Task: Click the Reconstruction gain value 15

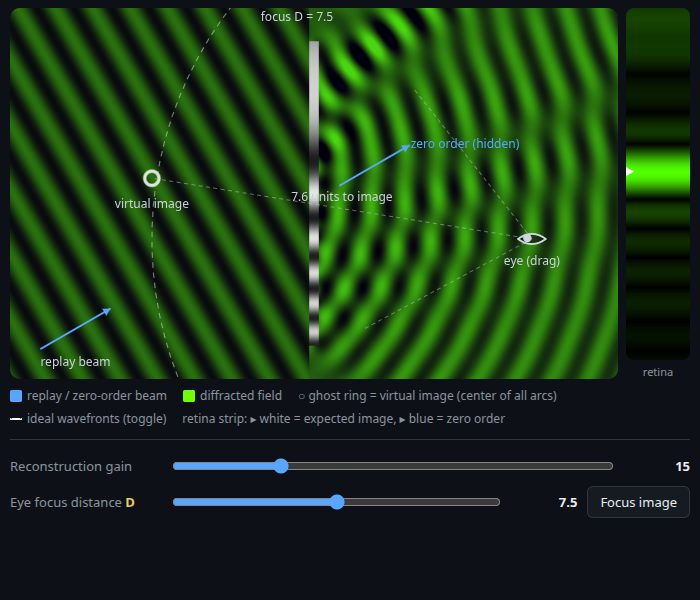Action: 683,467
